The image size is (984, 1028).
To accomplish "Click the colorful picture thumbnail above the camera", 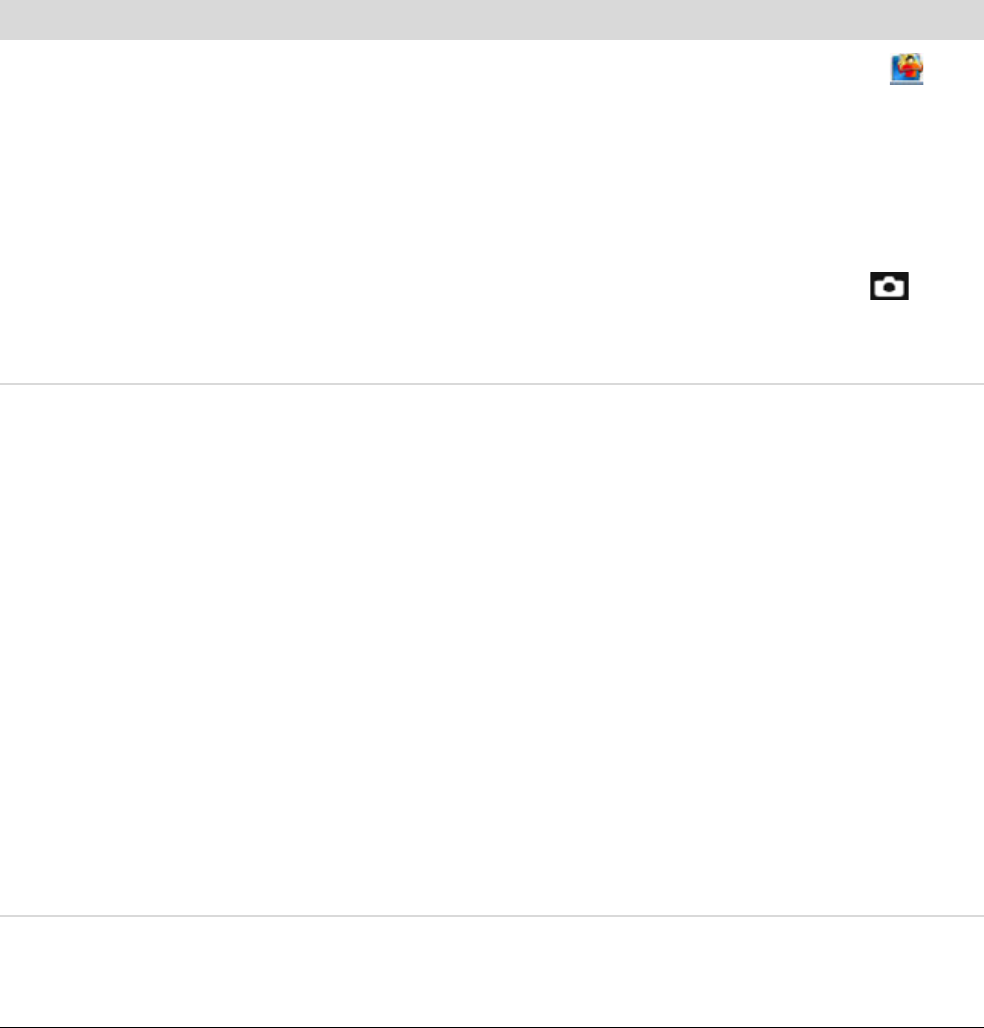I will tap(906, 69).
